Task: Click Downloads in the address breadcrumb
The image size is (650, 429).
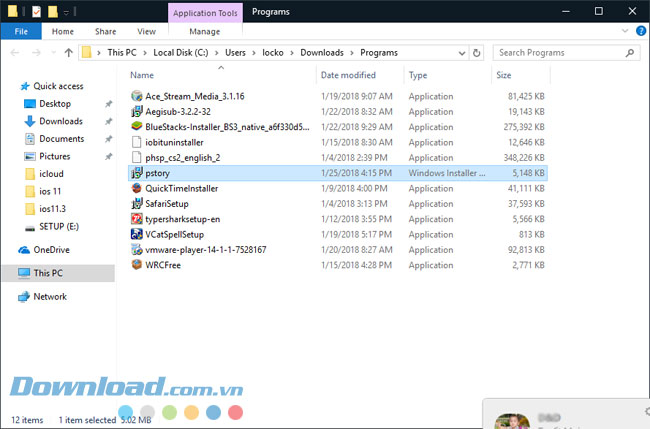Action: coord(322,53)
